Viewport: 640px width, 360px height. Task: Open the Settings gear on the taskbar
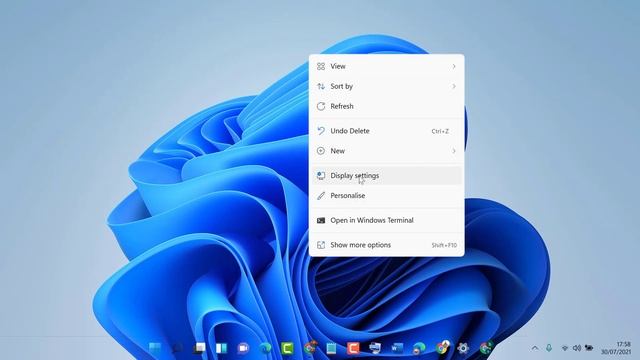[x=463, y=348]
